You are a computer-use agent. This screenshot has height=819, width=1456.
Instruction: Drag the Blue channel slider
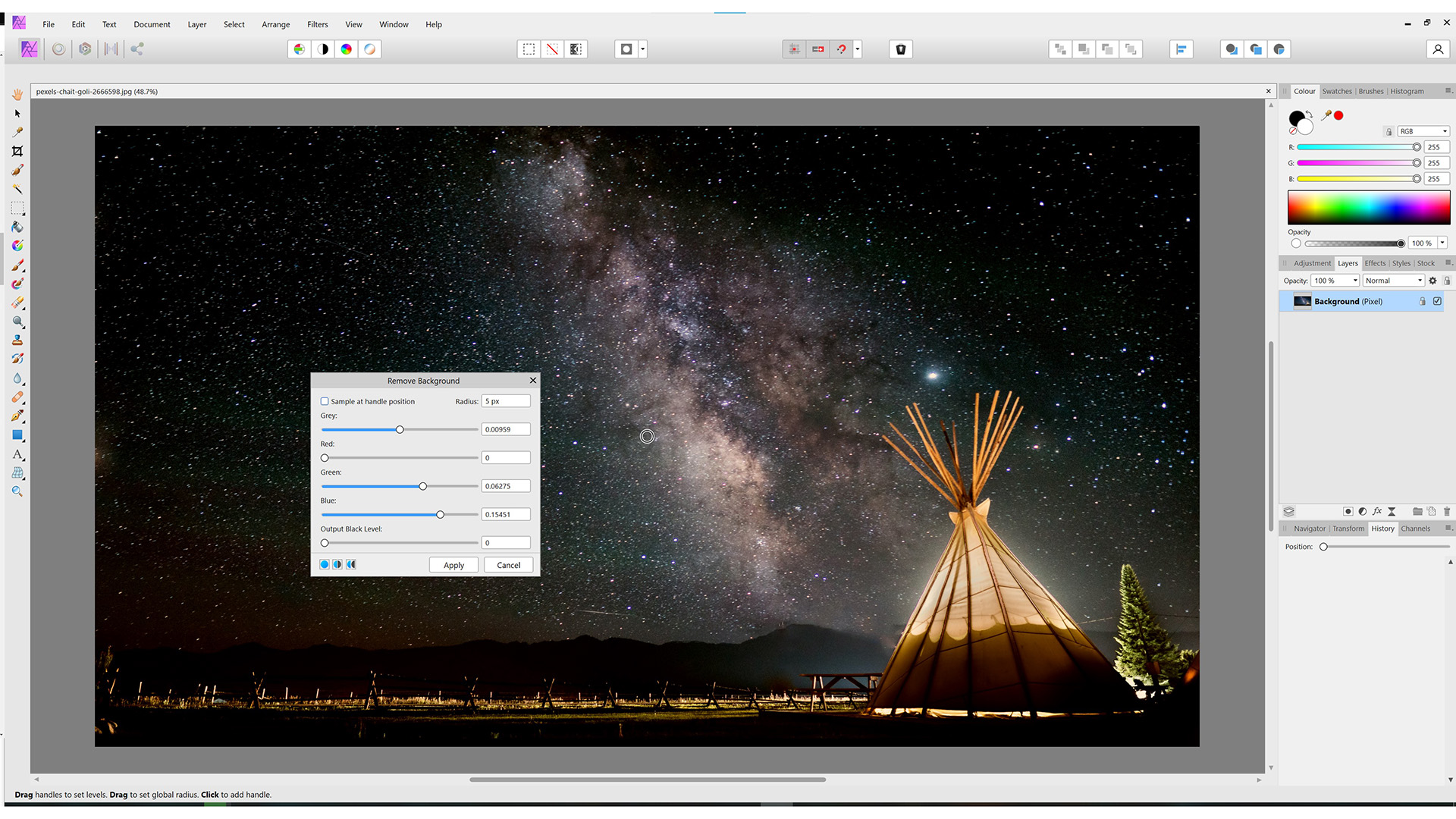tap(440, 514)
